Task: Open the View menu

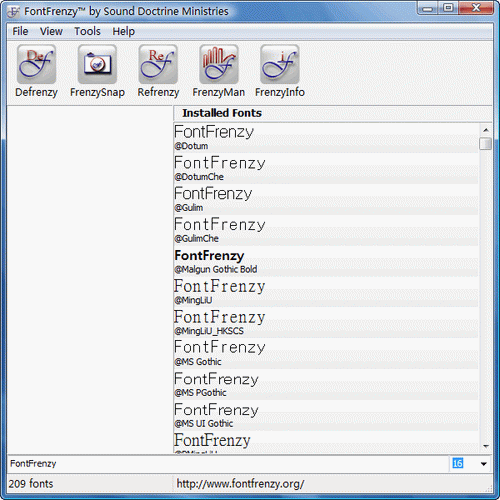Action: (51, 31)
